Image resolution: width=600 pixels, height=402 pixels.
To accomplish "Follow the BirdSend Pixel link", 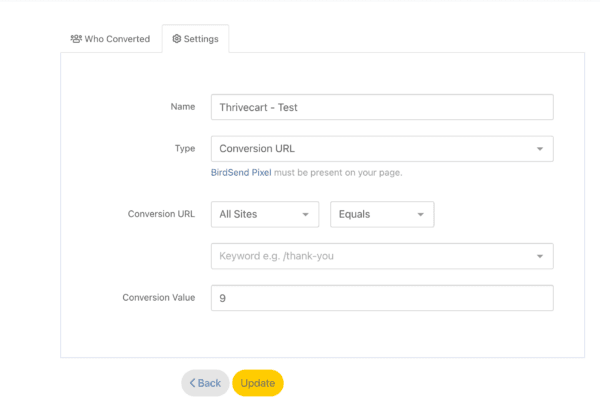I will (241, 172).
